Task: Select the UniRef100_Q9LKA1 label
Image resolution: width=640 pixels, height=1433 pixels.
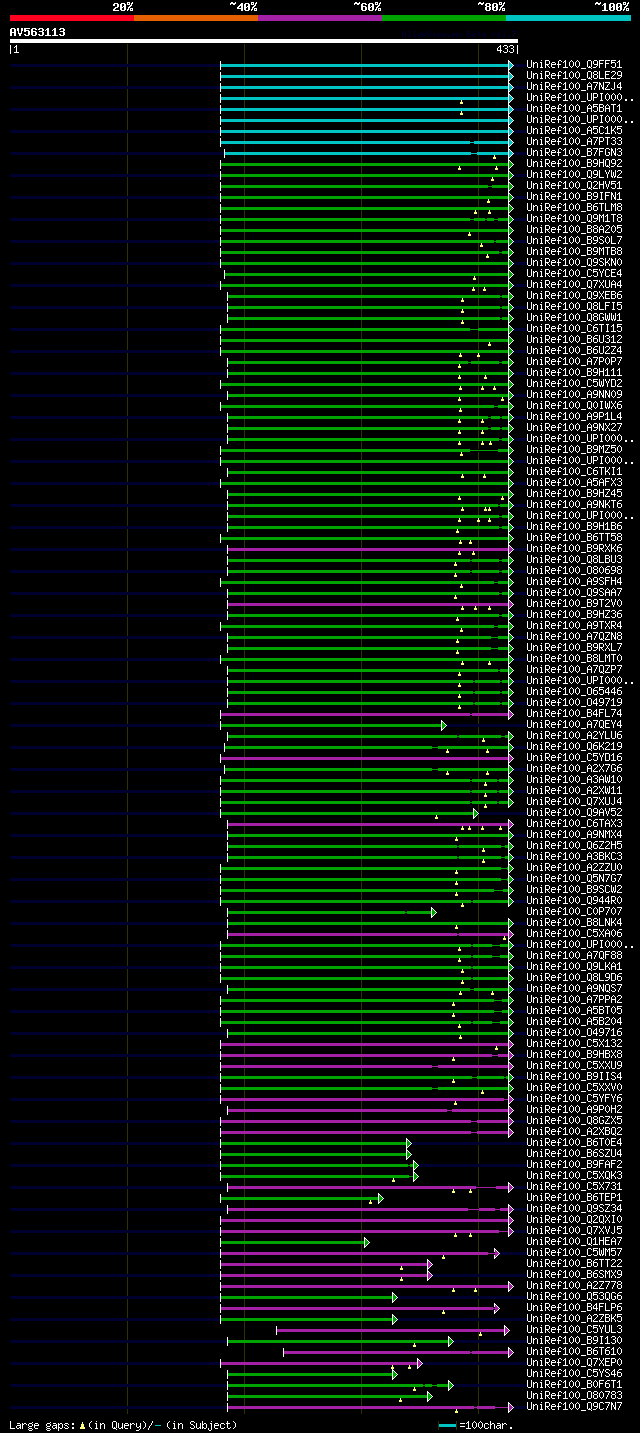Action: click(574, 966)
